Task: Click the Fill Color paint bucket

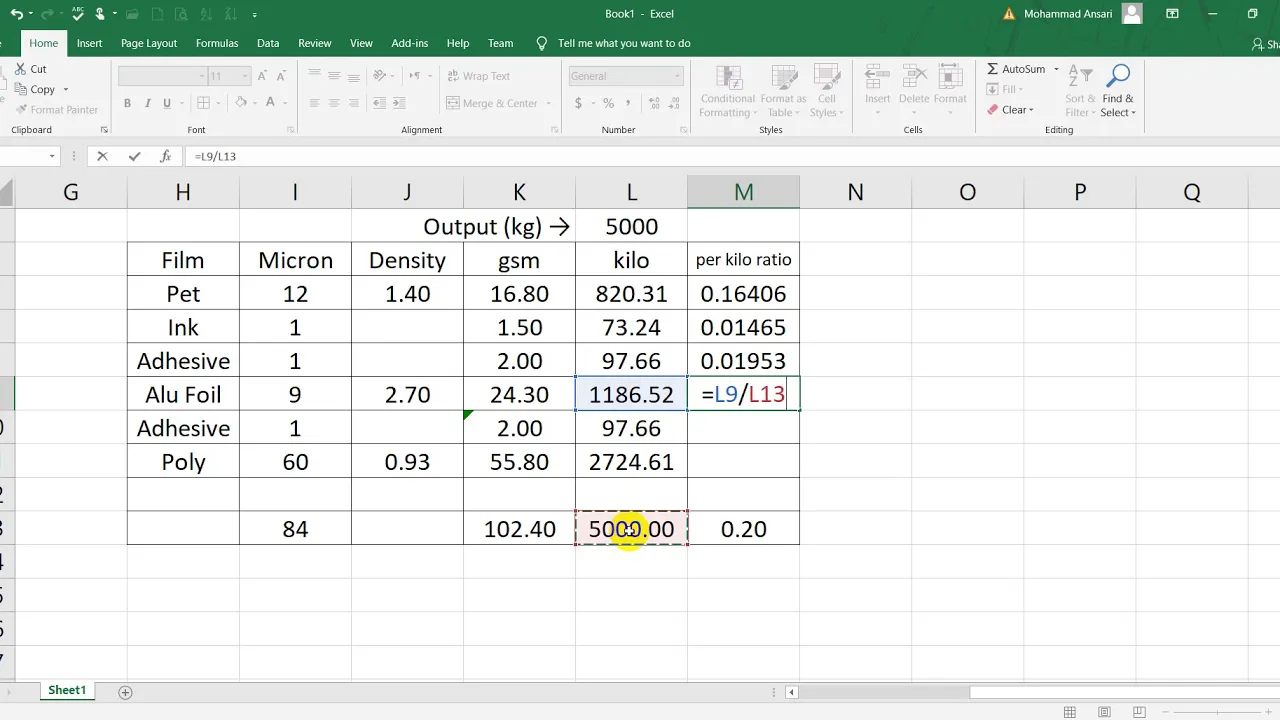Action: click(241, 103)
